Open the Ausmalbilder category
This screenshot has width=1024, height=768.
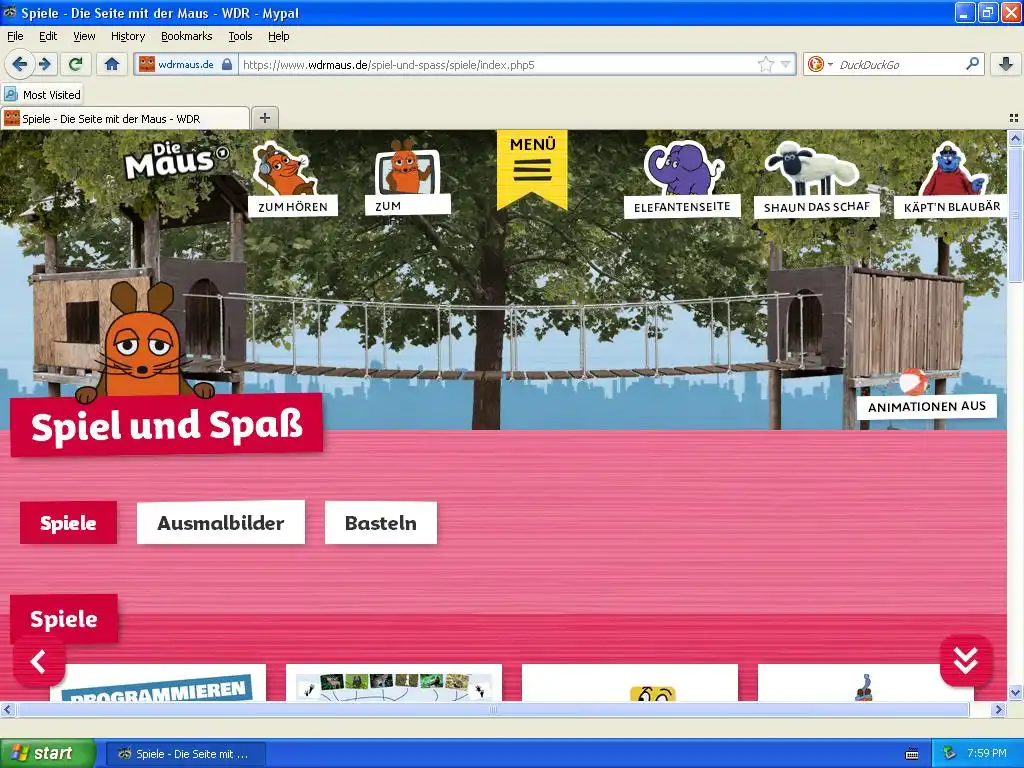[221, 522]
